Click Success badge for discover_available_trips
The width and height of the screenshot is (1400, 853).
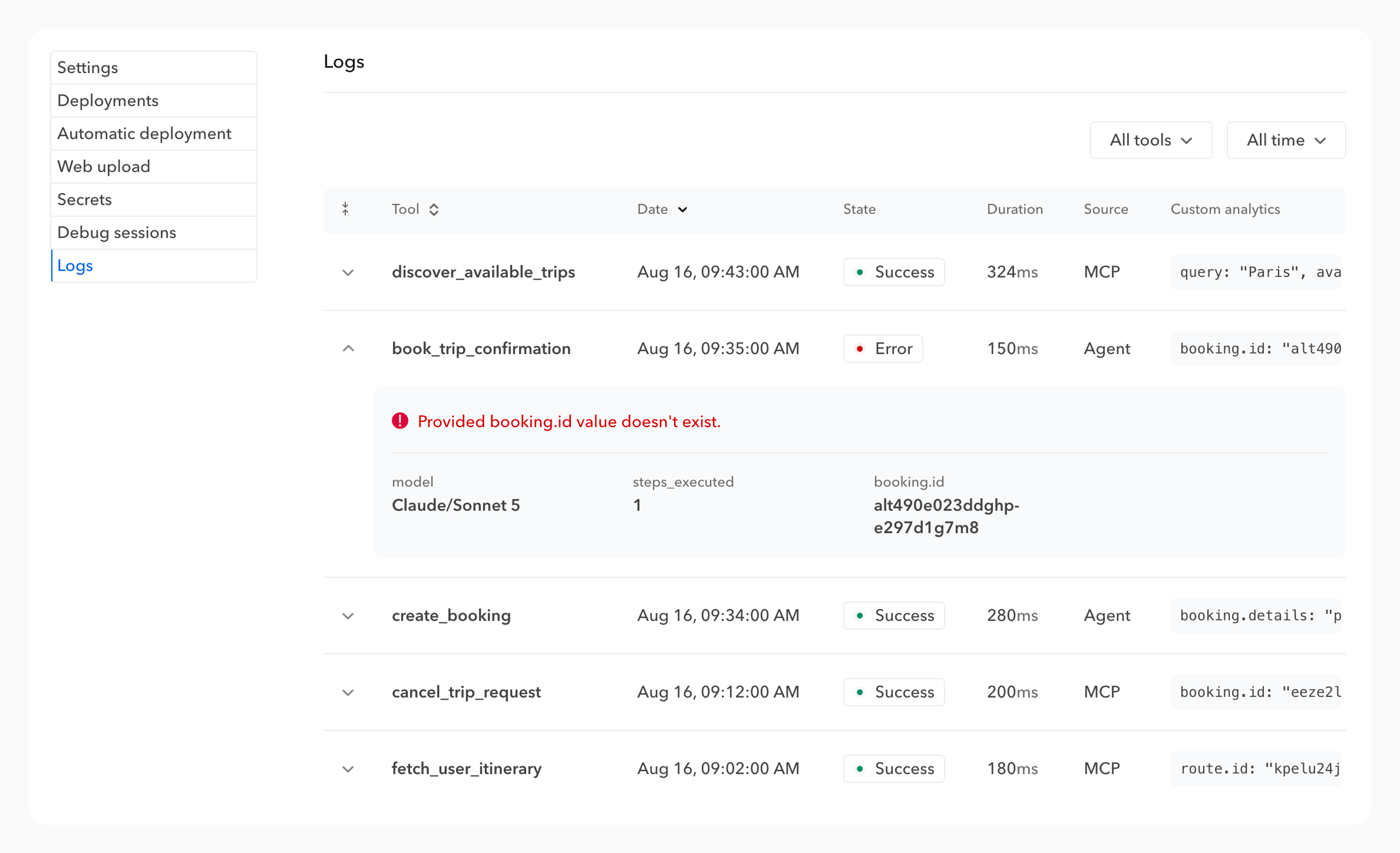click(894, 272)
